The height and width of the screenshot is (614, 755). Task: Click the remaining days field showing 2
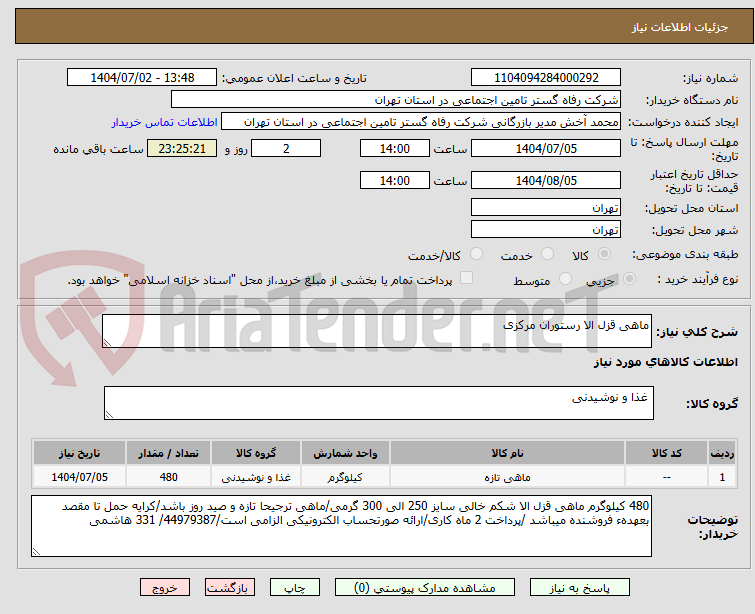pyautogui.click(x=286, y=148)
